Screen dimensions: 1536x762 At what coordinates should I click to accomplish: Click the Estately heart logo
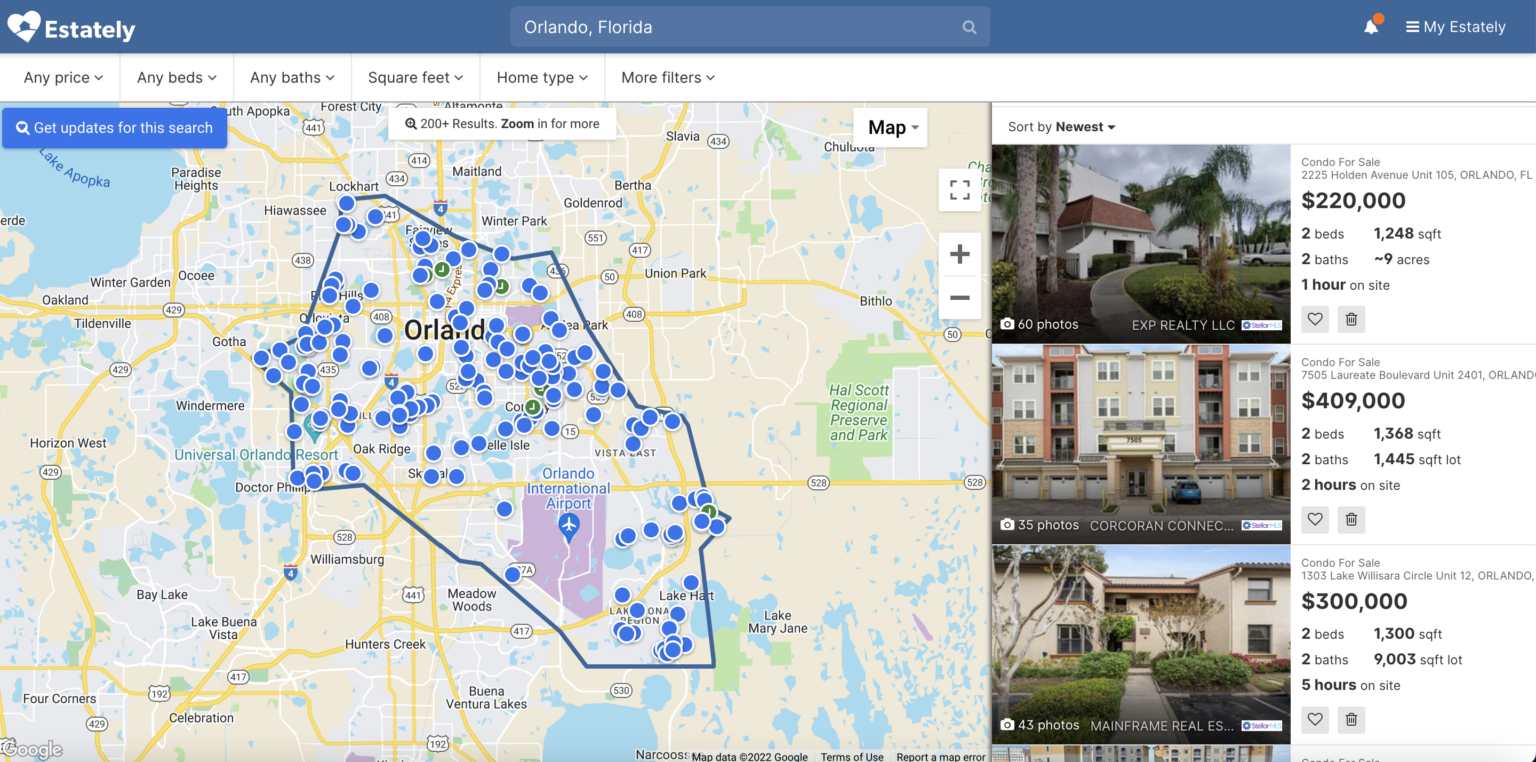pyautogui.click(x=25, y=27)
